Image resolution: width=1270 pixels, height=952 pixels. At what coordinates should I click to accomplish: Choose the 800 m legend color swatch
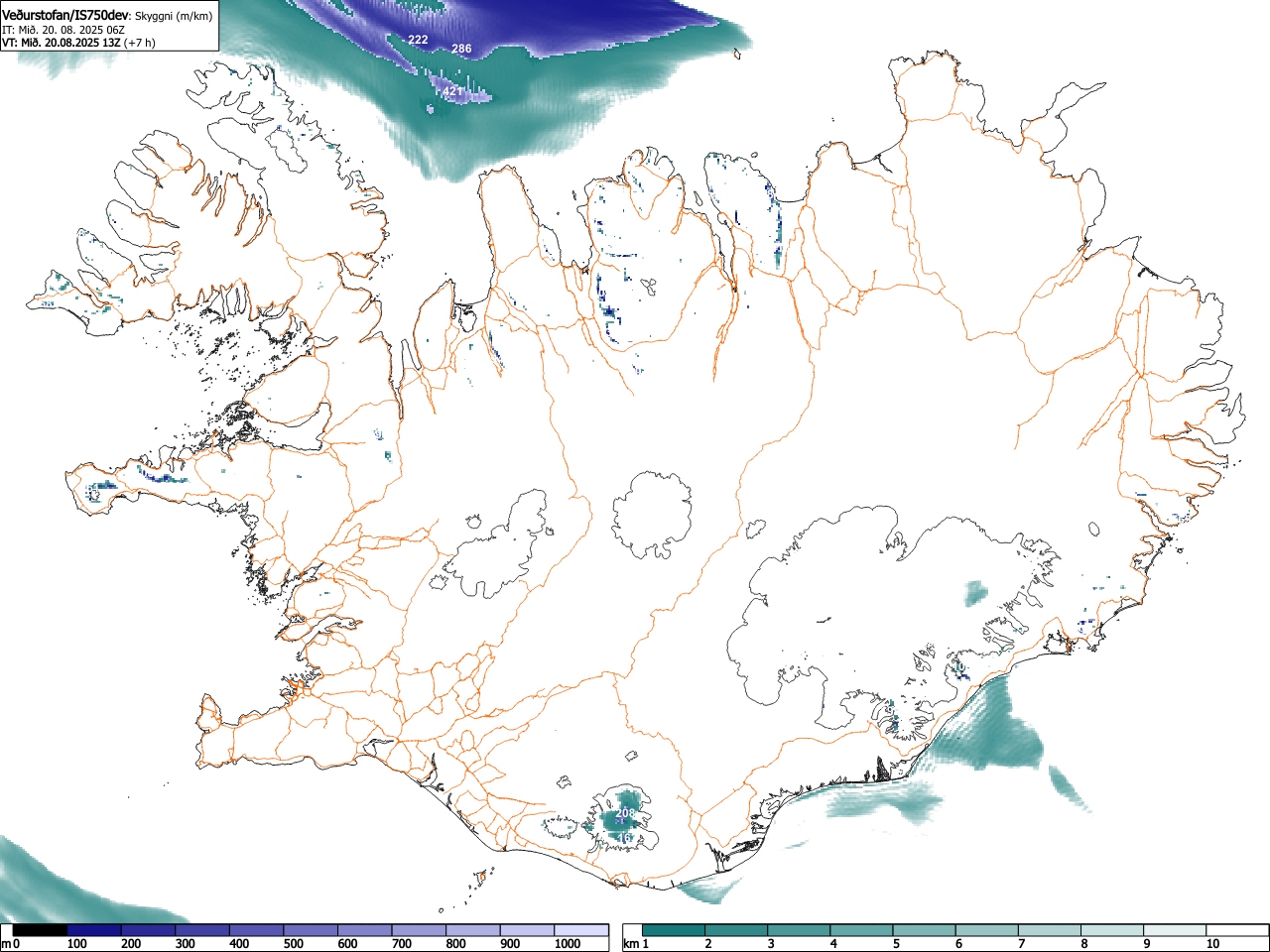tap(473, 930)
